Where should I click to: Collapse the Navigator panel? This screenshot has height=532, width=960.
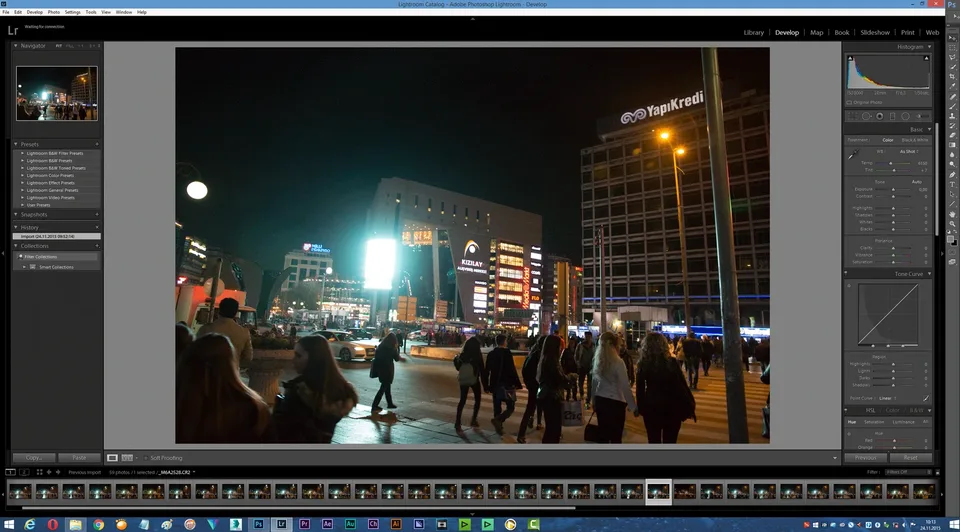click(x=16, y=45)
